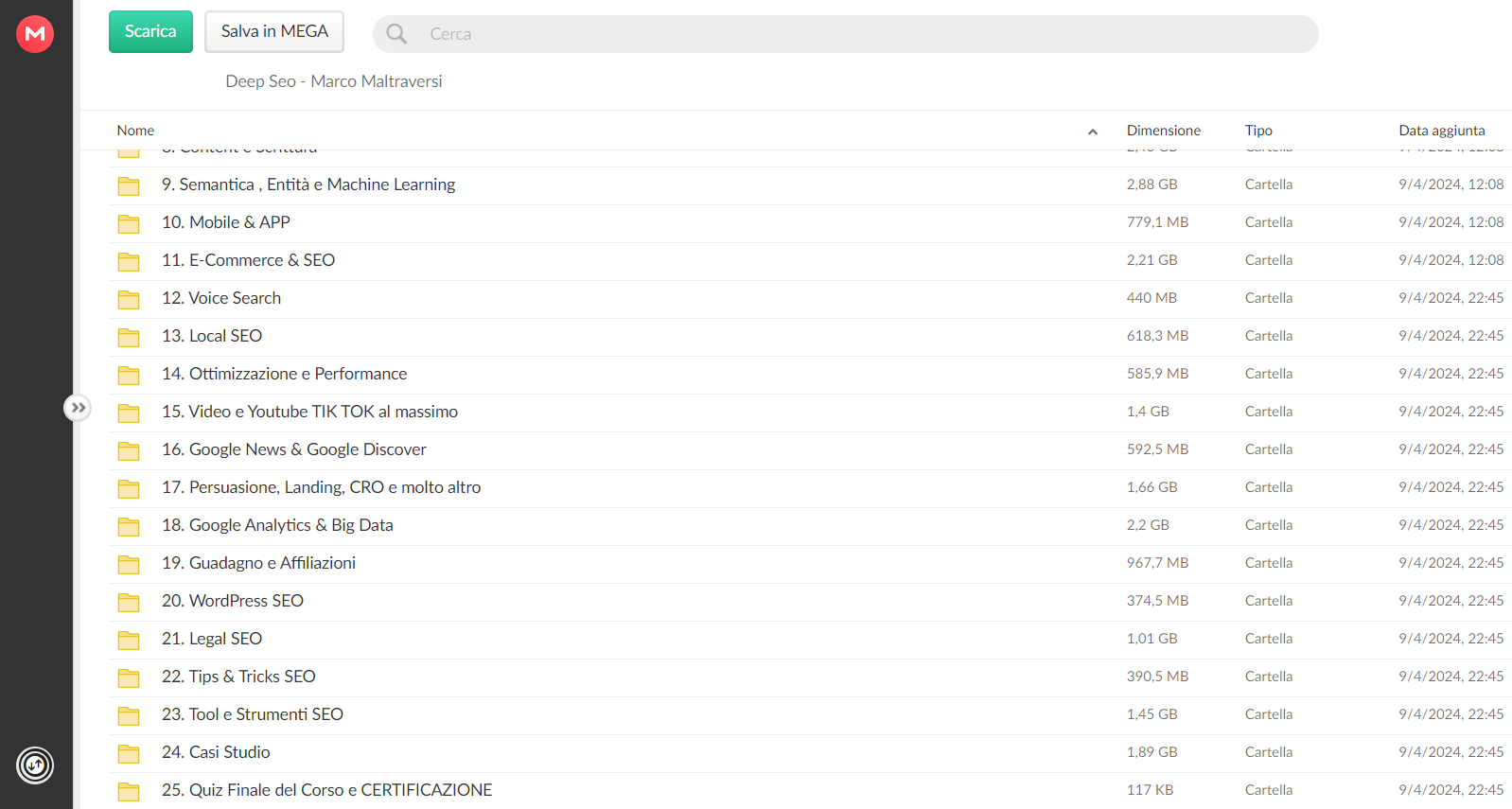
Task: Click the folder icon for 21. Legal SEO
Action: pyautogui.click(x=129, y=640)
